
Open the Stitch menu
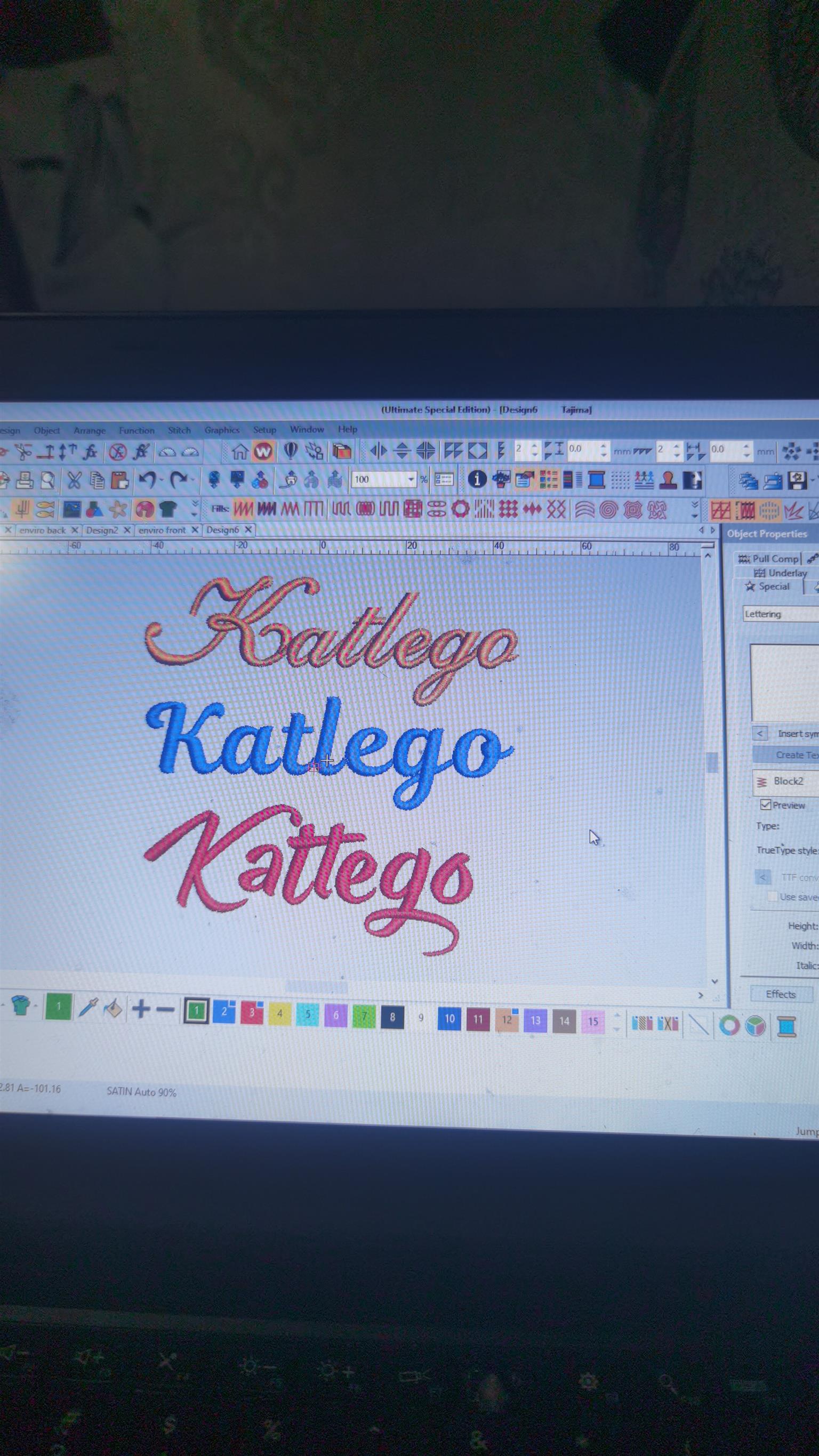(x=179, y=430)
